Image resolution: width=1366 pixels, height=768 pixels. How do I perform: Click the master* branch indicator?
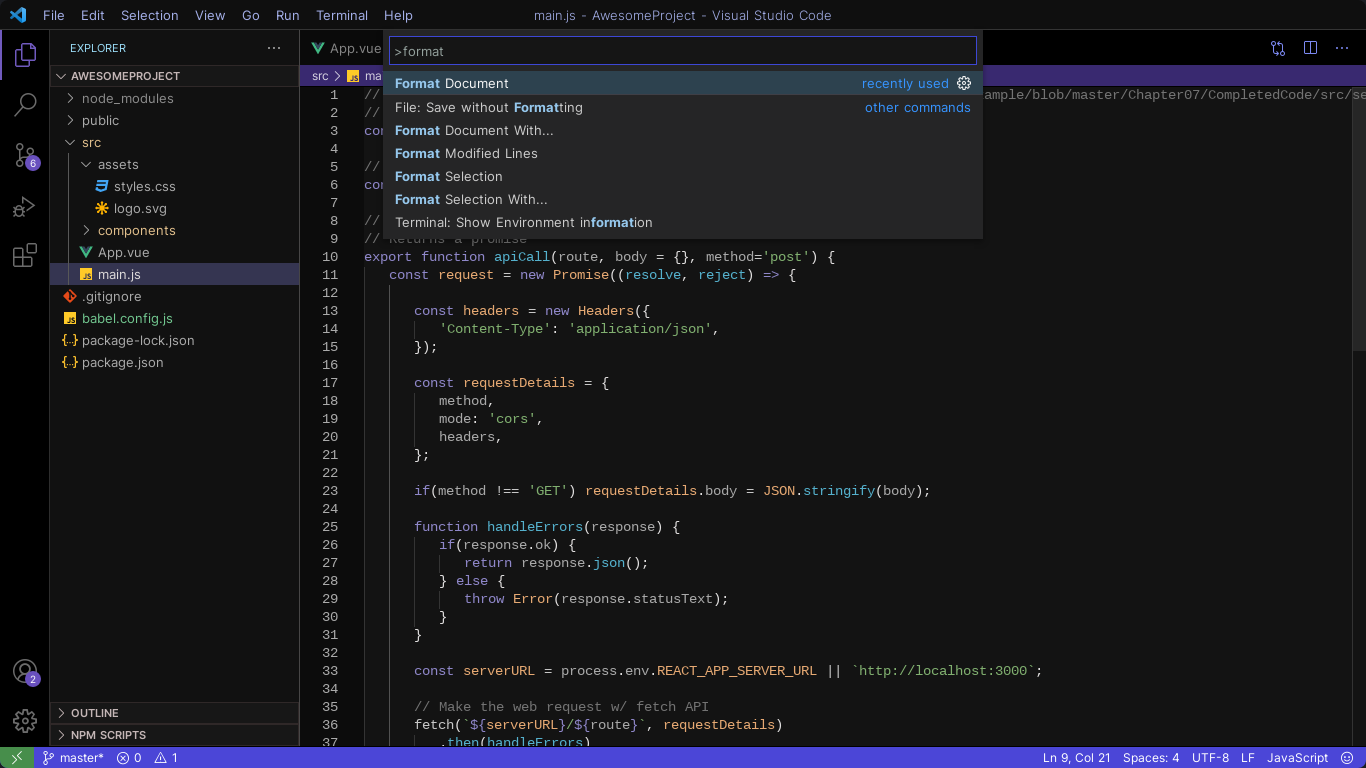(x=72, y=758)
